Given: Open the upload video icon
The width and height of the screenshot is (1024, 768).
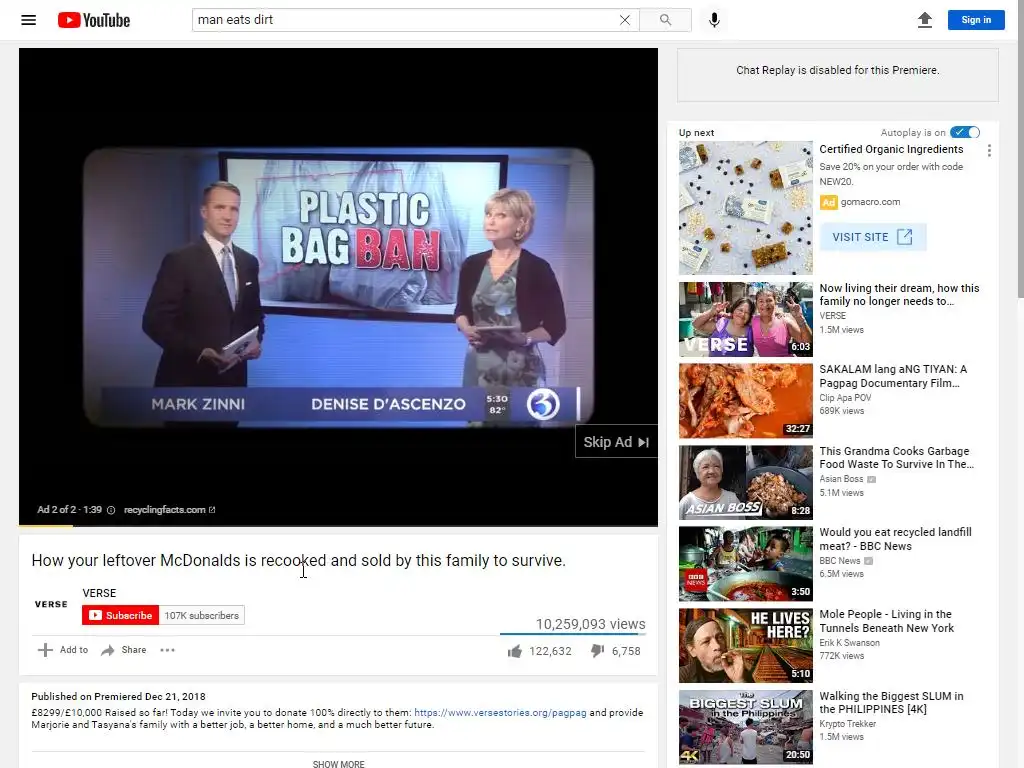Looking at the screenshot, I should click(925, 20).
